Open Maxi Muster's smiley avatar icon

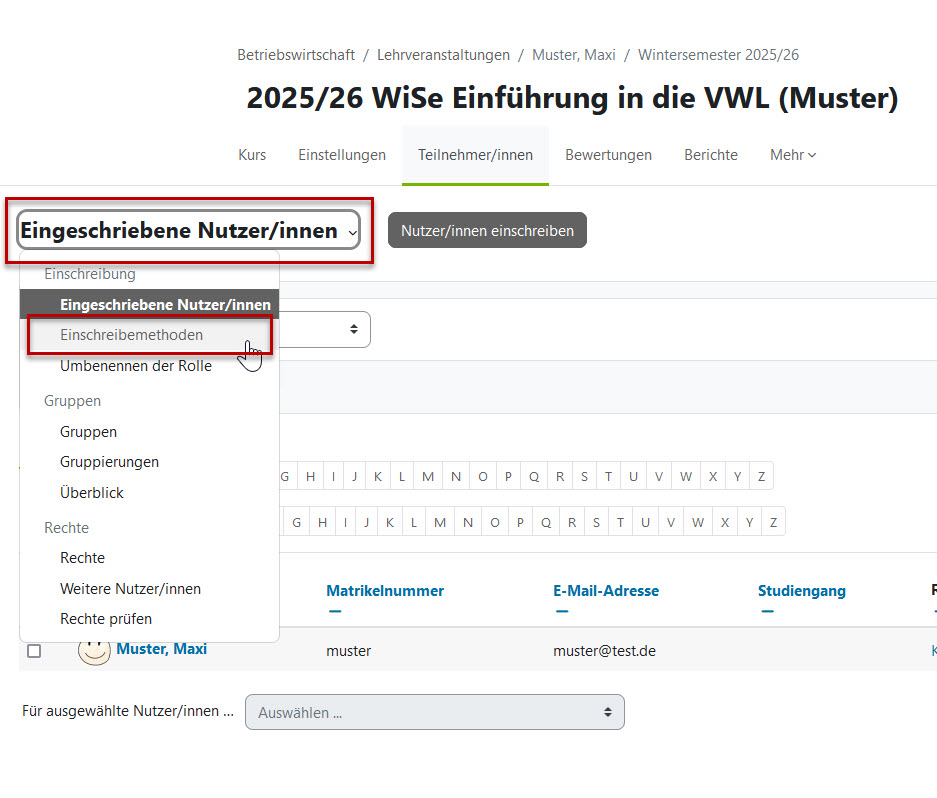tap(94, 650)
